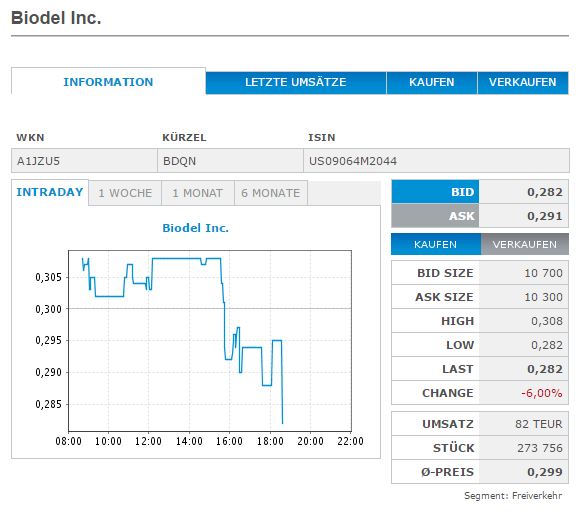Click the CHANGE value -6,00%

(542, 393)
